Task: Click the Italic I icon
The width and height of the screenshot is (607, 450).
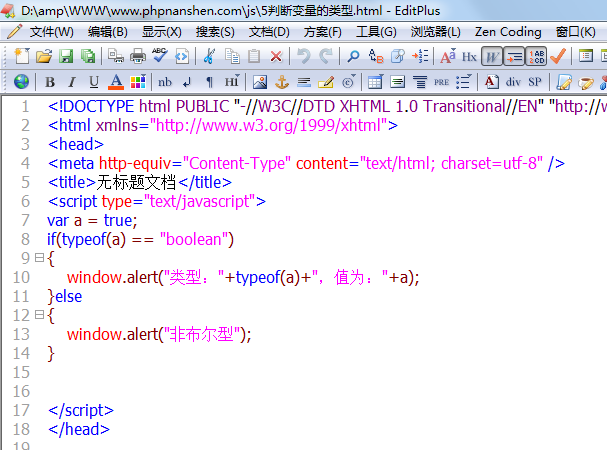Action: click(72, 82)
